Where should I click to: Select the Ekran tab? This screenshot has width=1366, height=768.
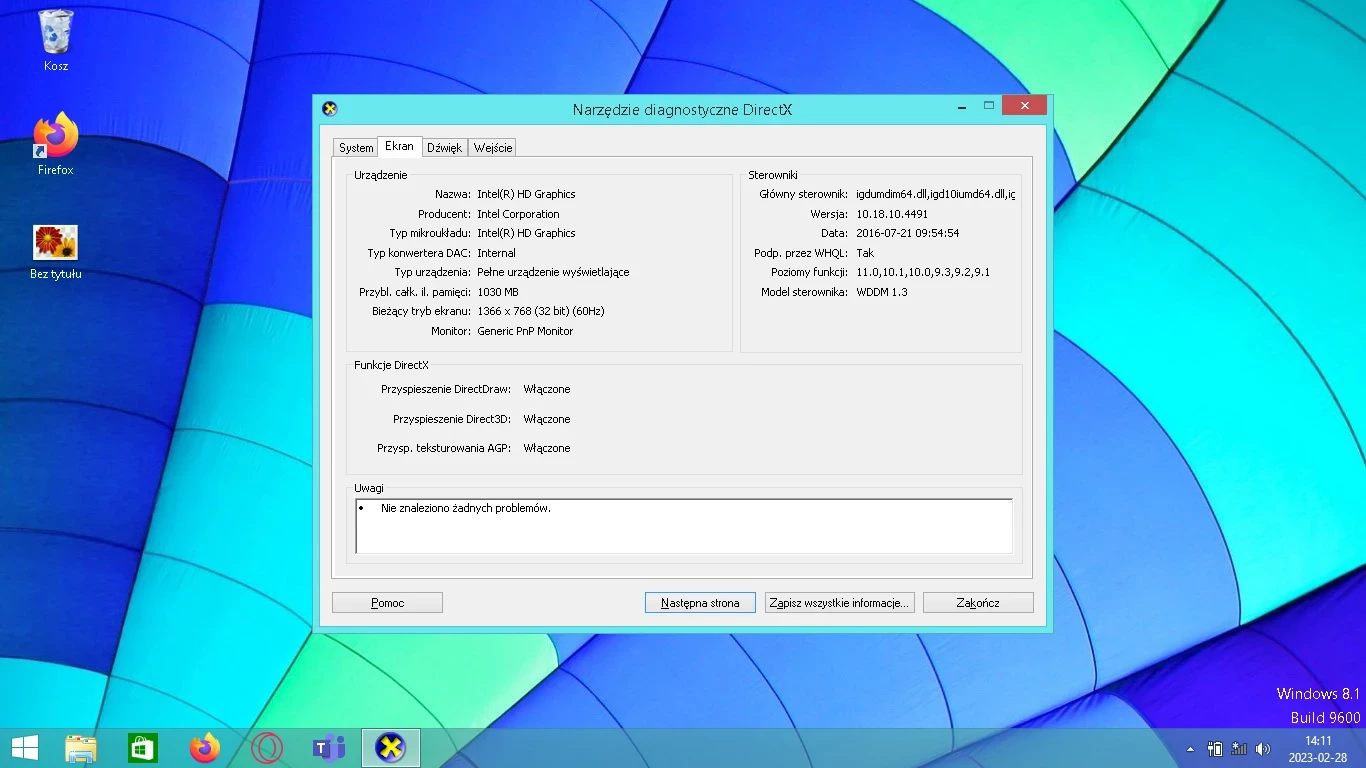point(399,146)
